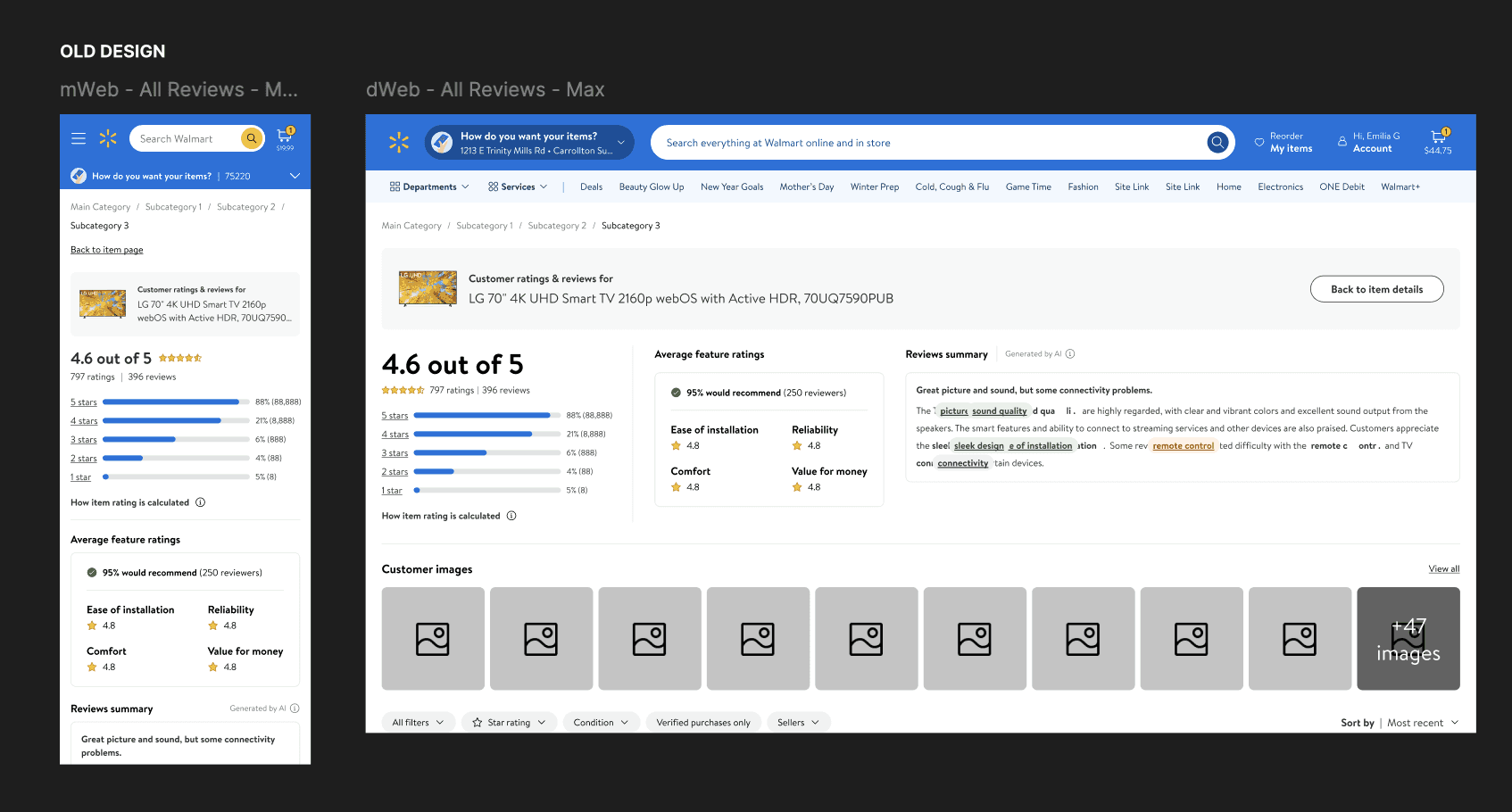Click the Walmart spark logo in mWeb header
The height and width of the screenshot is (812, 1512).
click(108, 138)
